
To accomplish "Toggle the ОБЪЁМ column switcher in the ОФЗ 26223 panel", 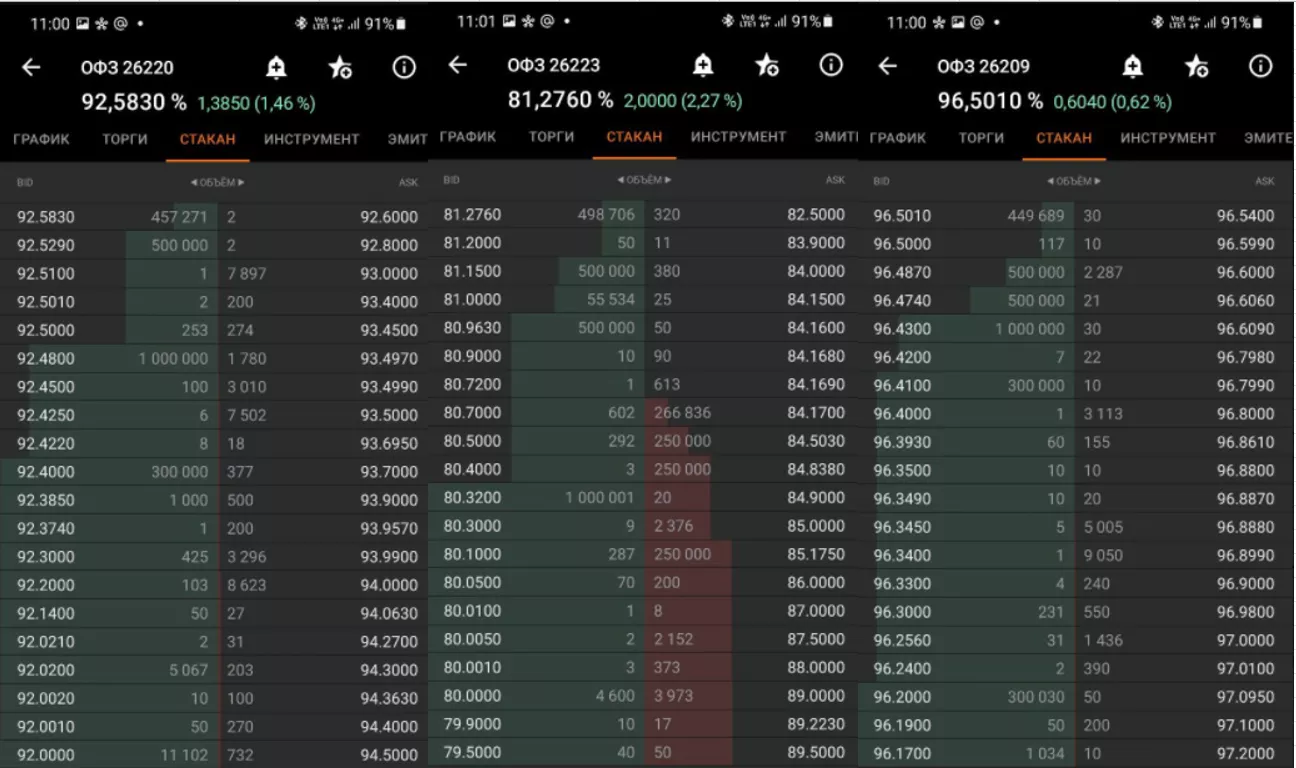I will pyautogui.click(x=644, y=180).
